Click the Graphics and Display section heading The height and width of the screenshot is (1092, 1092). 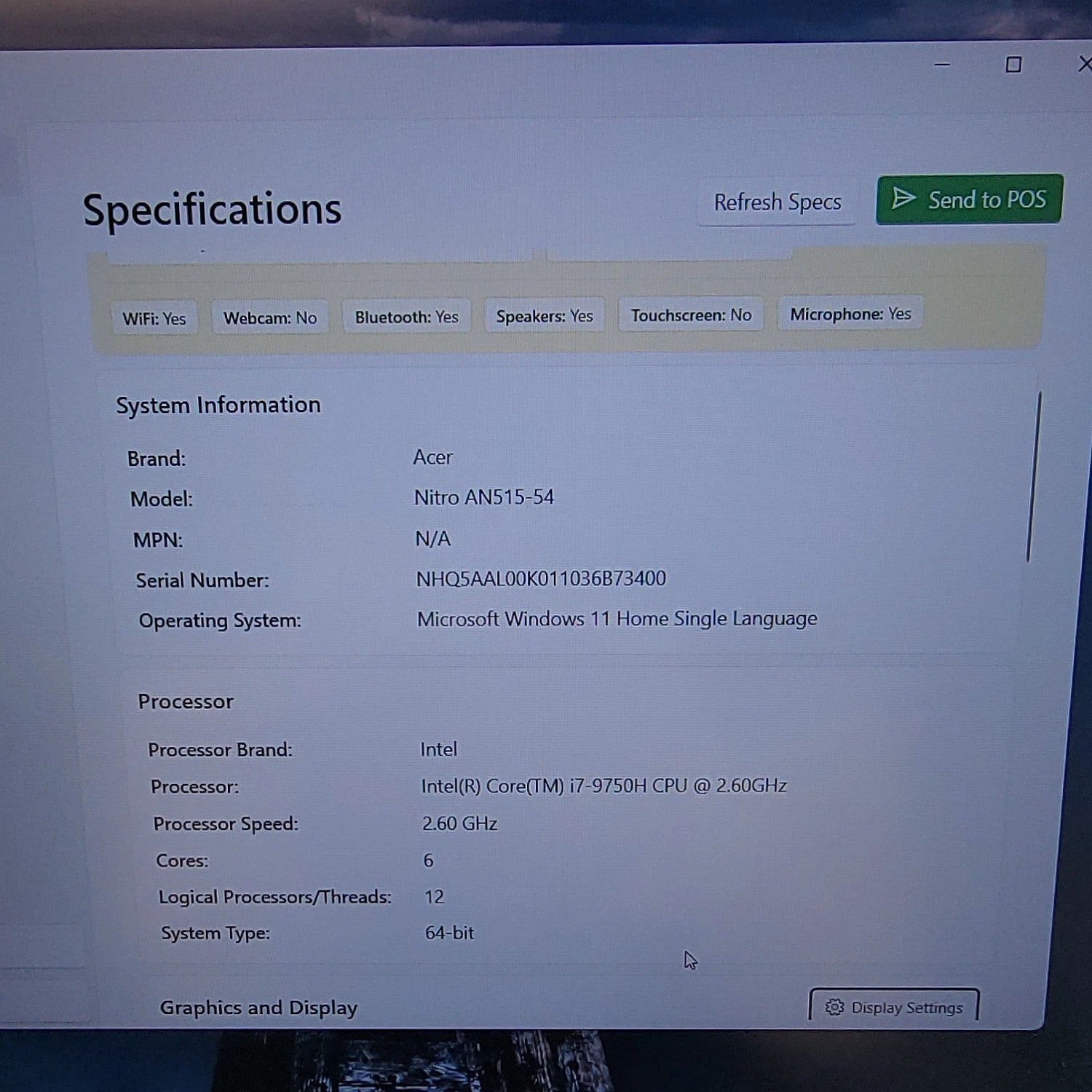258,1008
